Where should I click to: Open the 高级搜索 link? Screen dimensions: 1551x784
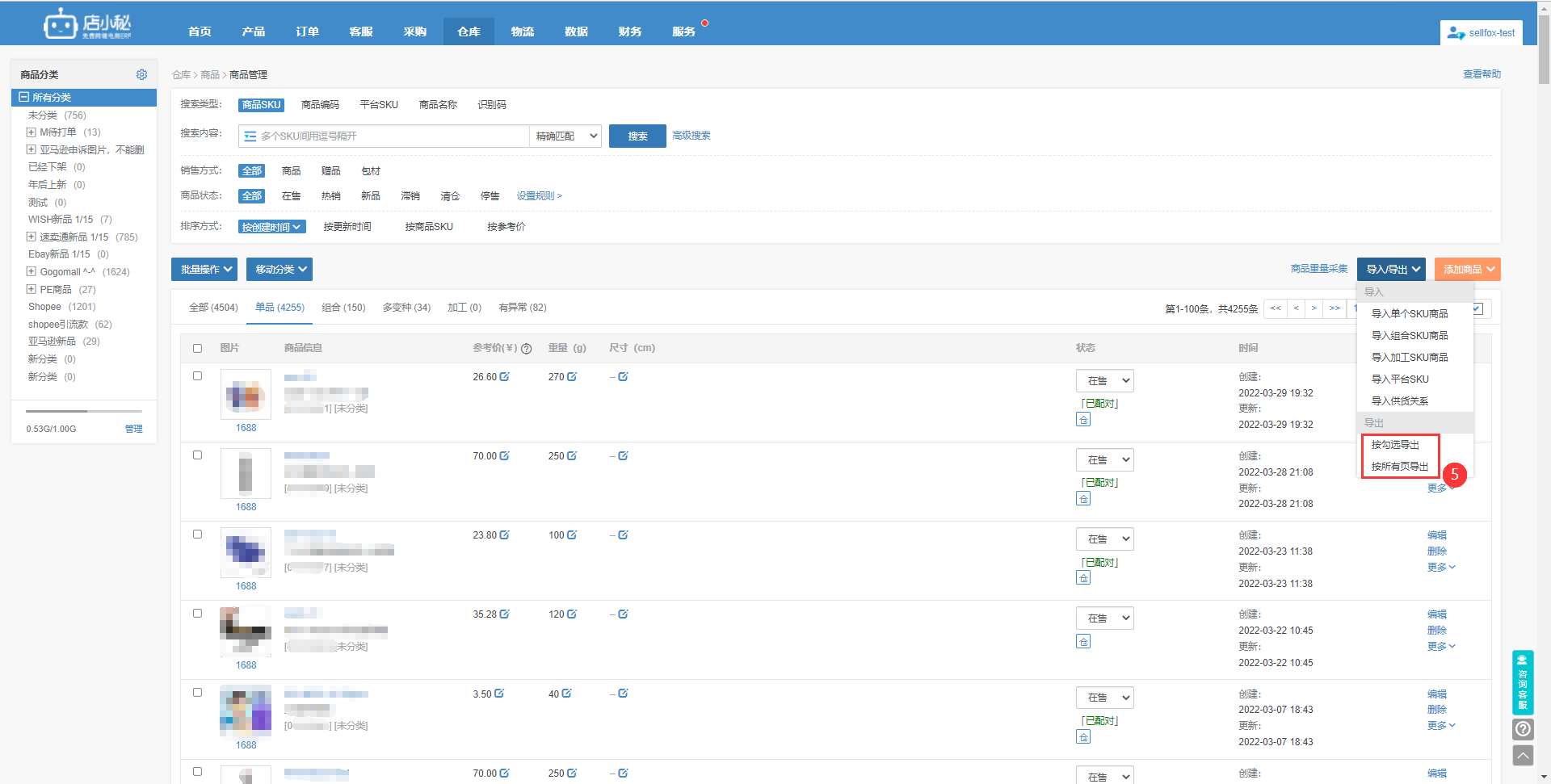click(691, 136)
